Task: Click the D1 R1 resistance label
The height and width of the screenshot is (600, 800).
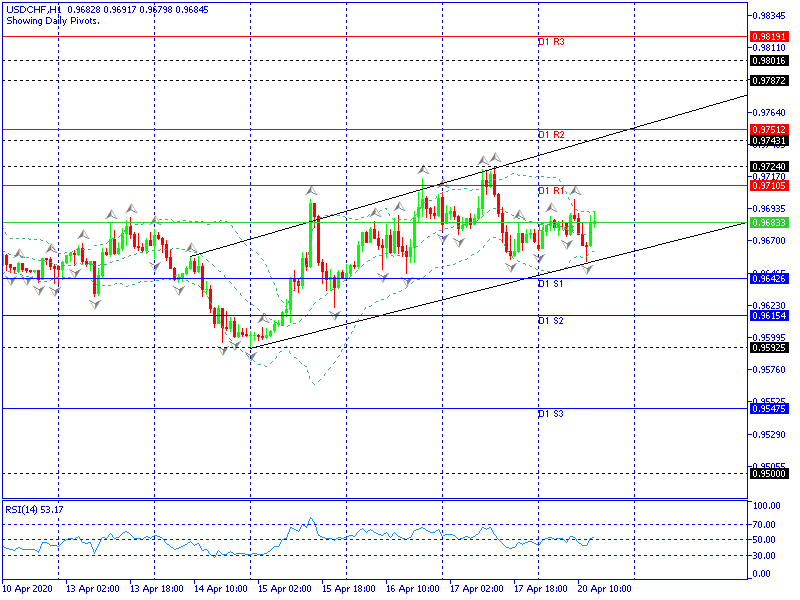Action: pyautogui.click(x=551, y=190)
